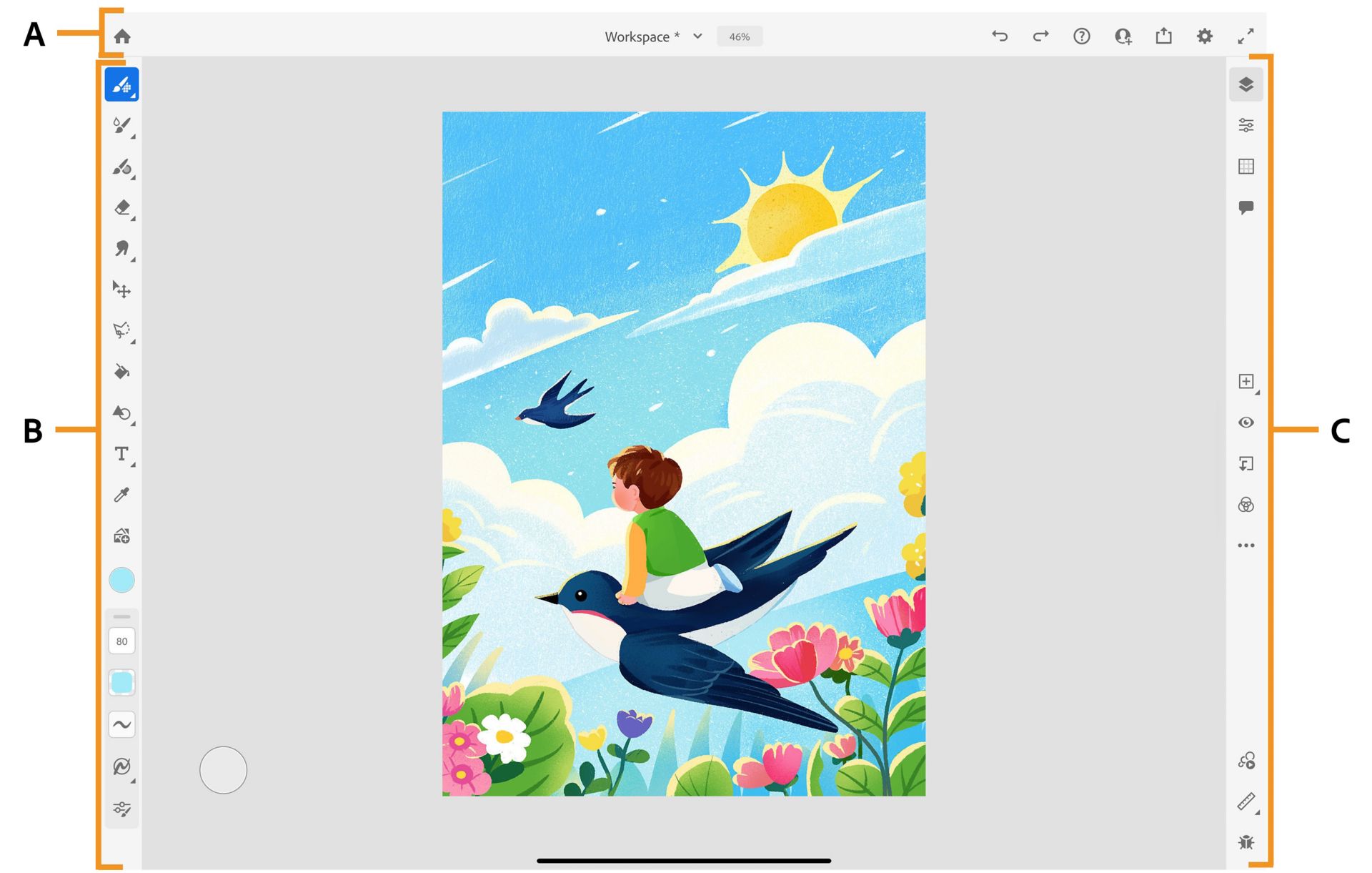1372x873 pixels.
Task: Open the cyan color swatch picker
Action: [x=121, y=580]
